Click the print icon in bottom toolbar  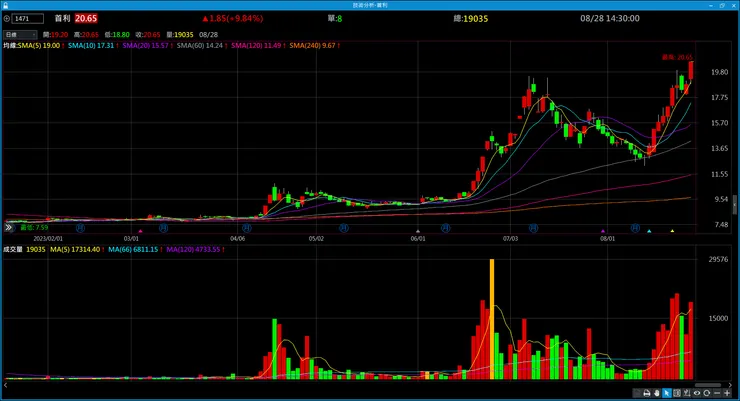pyautogui.click(x=647, y=393)
